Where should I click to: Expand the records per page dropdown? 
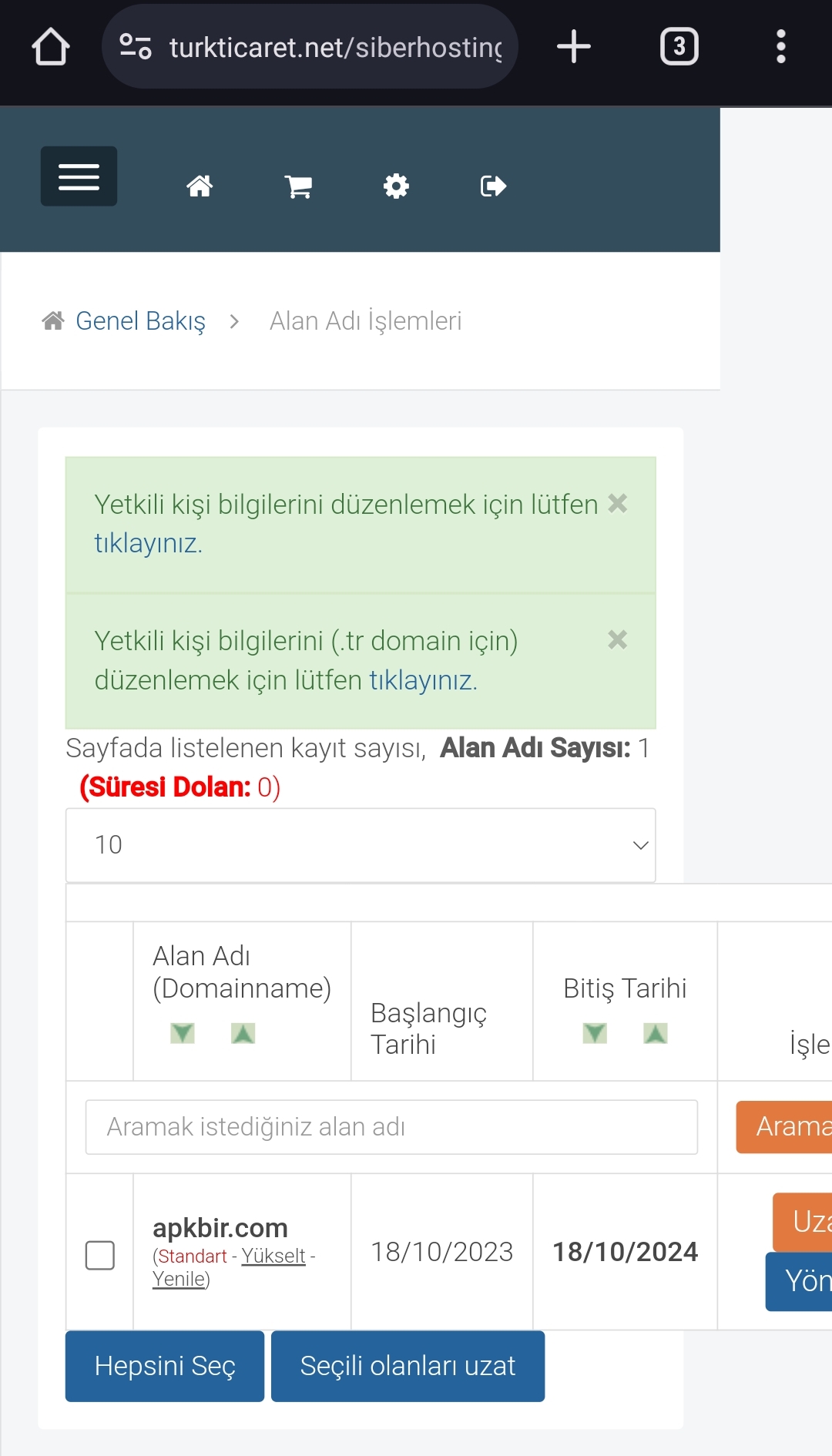361,845
